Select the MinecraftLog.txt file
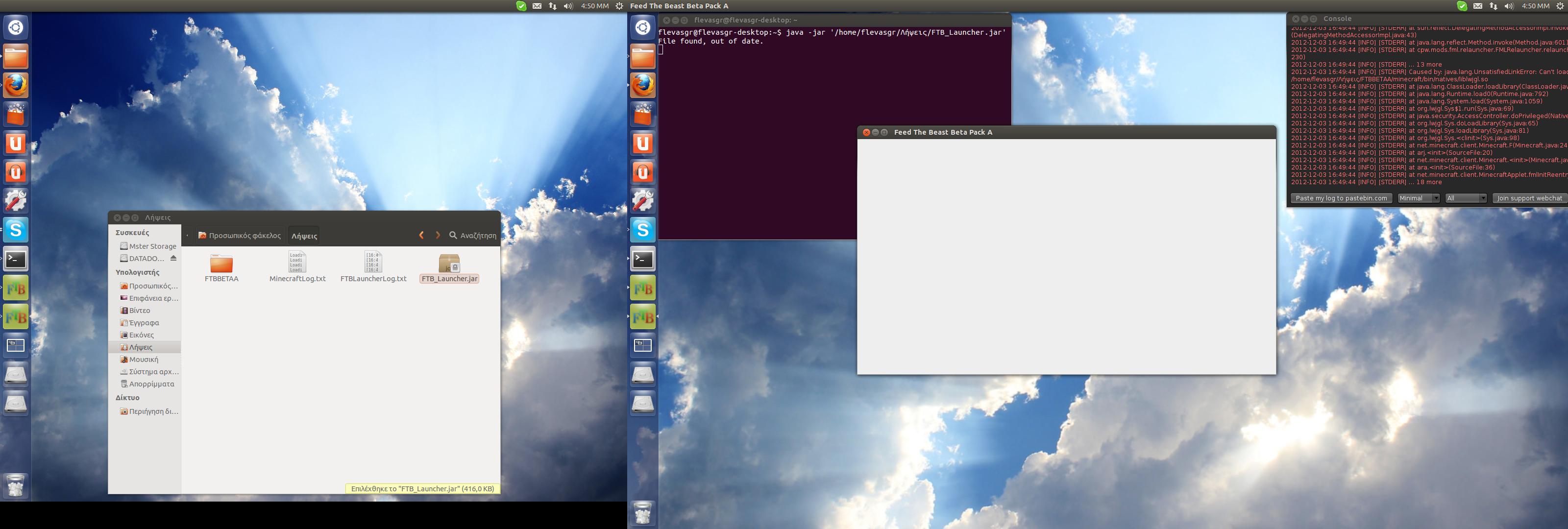This screenshot has height=529, width=1568. [x=297, y=268]
